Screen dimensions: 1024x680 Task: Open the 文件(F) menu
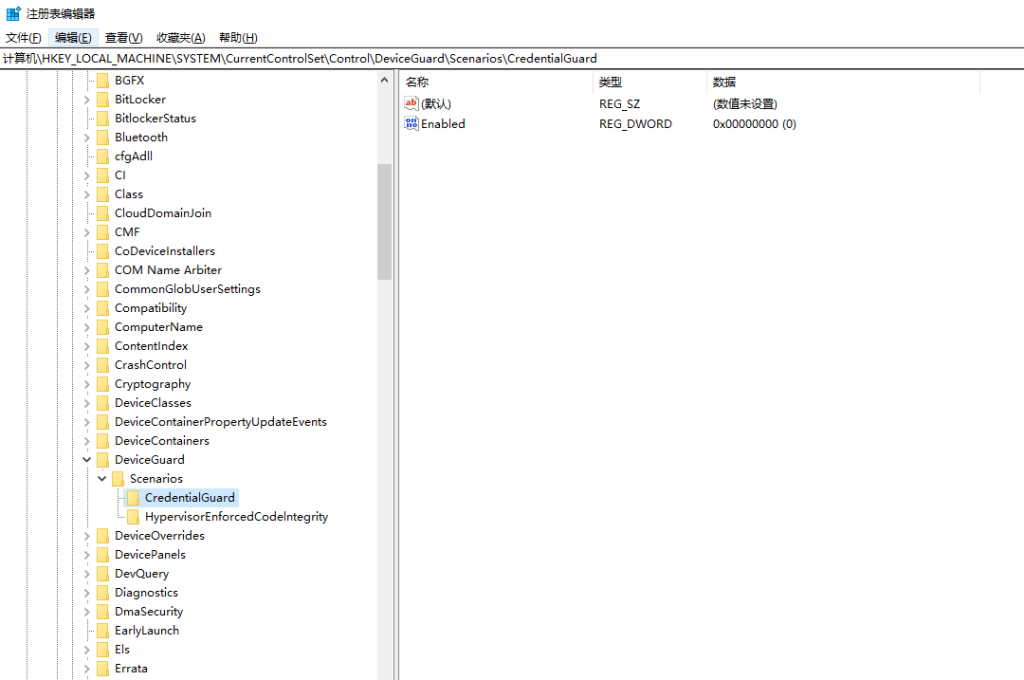[x=23, y=38]
